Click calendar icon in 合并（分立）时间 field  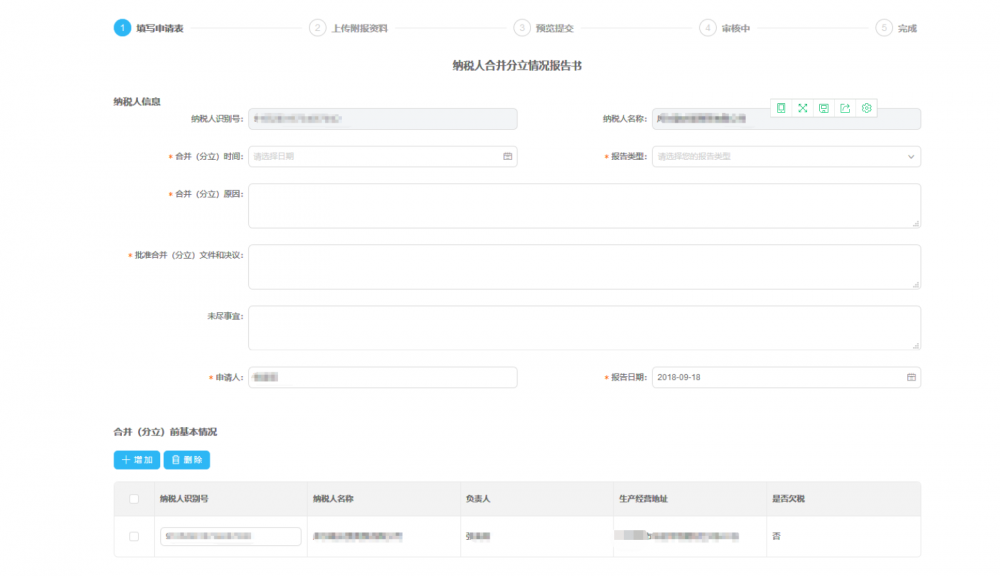[x=507, y=157]
